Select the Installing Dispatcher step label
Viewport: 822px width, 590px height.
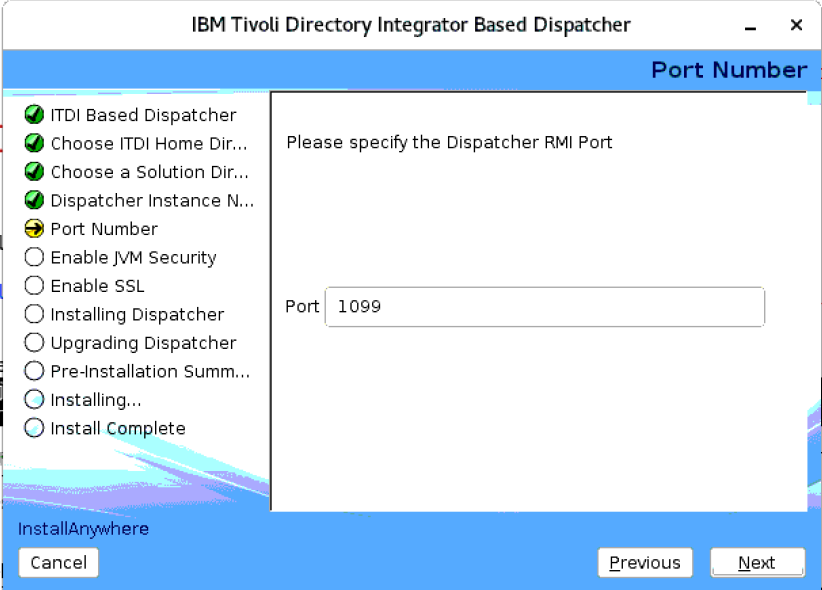[137, 315]
